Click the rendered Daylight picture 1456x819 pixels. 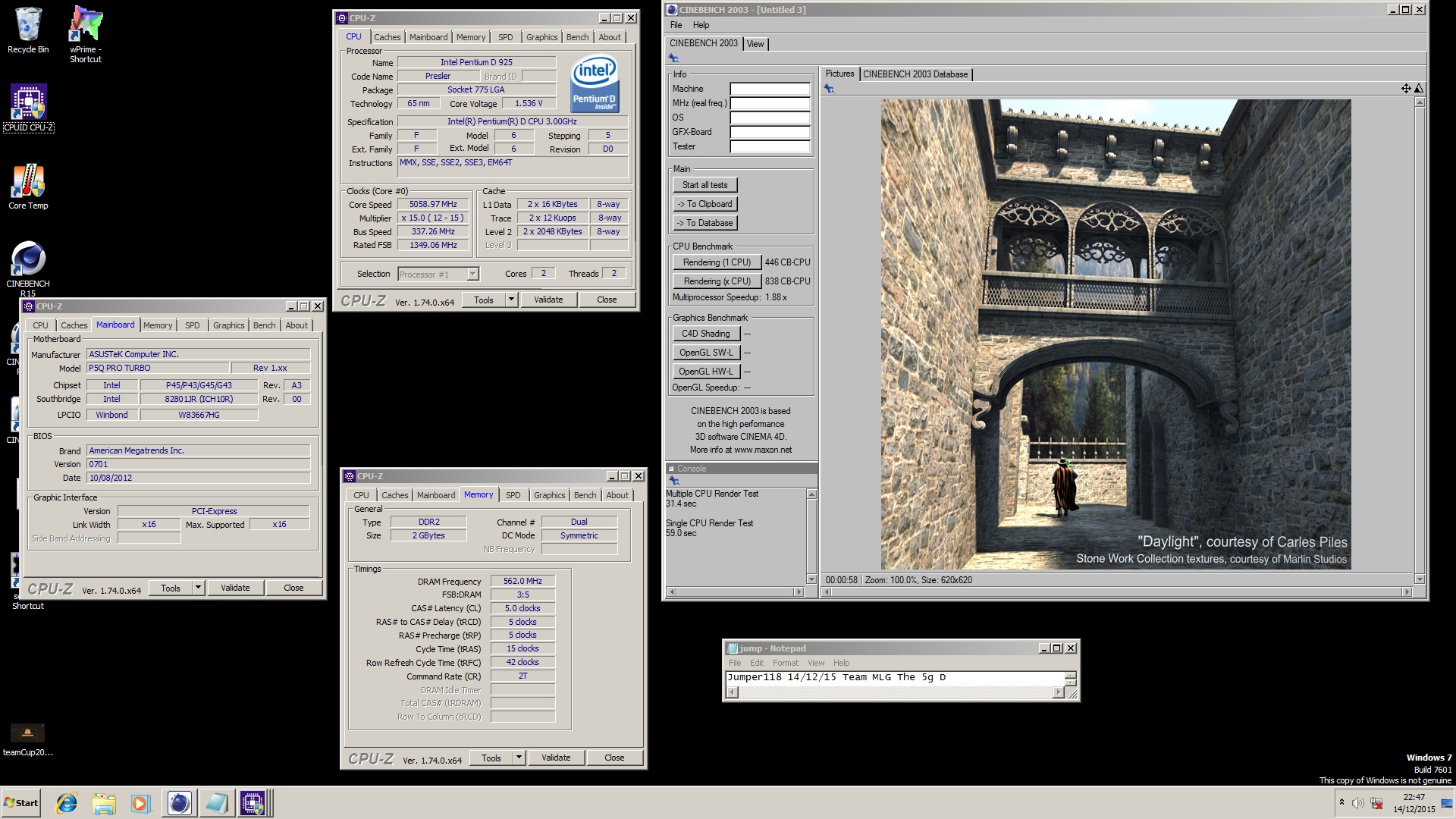click(1116, 334)
